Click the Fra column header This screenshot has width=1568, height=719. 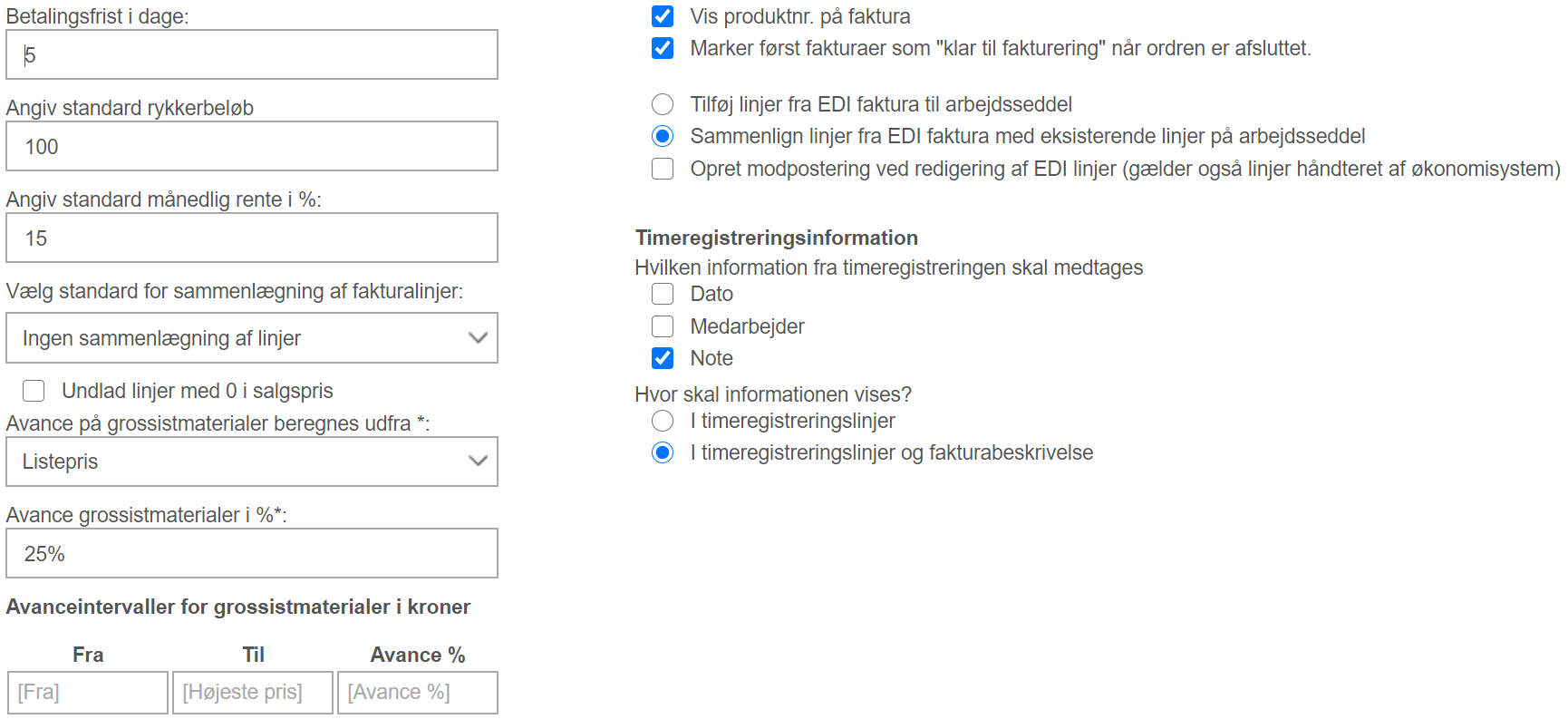point(88,655)
